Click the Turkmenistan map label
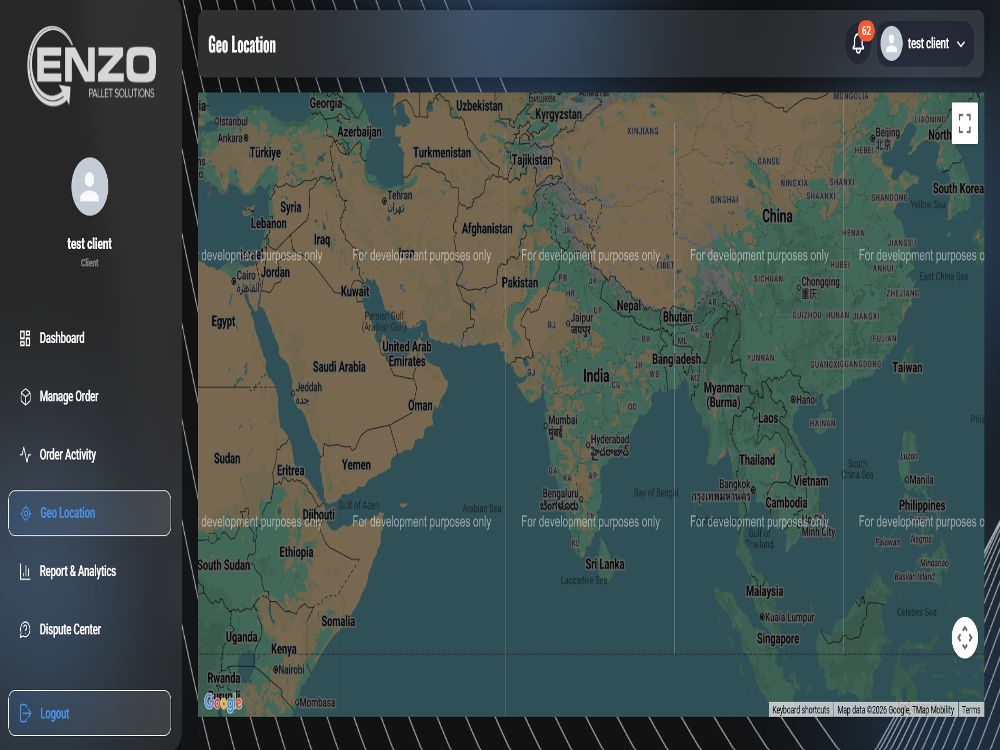This screenshot has height=750, width=1000. pyautogui.click(x=441, y=152)
